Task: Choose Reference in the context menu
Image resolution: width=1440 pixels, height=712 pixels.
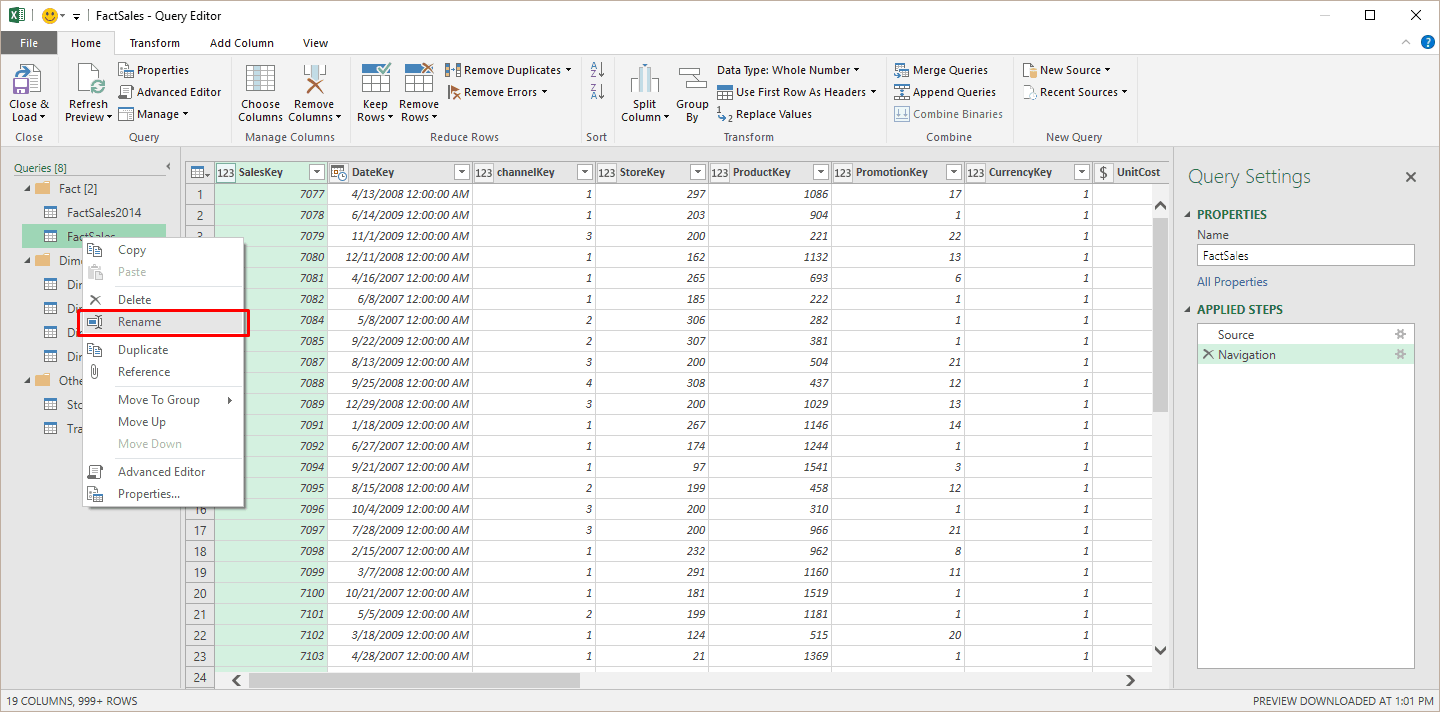Action: tap(164, 372)
